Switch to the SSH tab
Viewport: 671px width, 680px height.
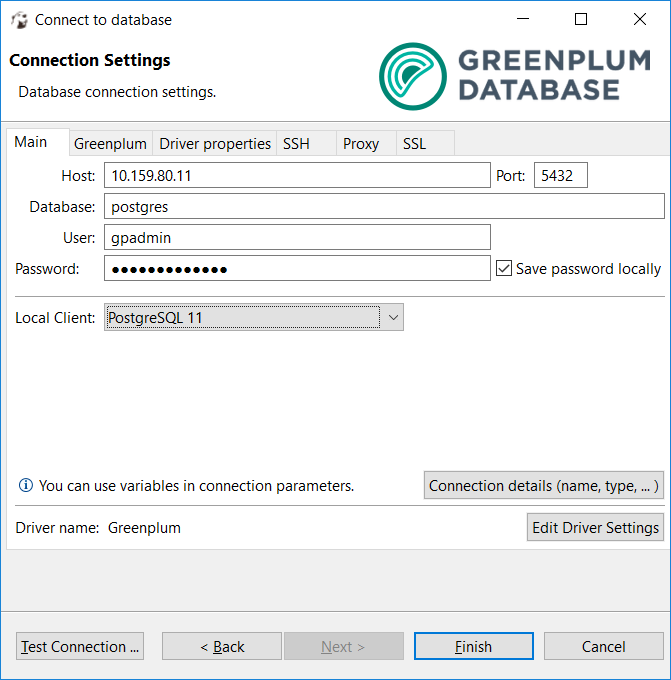(306, 144)
